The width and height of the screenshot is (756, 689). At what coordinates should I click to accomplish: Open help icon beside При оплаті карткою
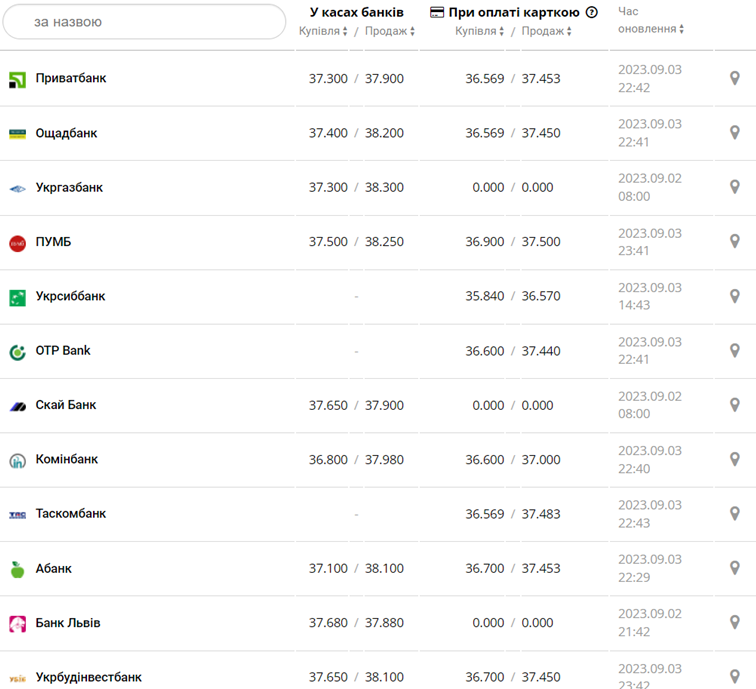(x=592, y=13)
